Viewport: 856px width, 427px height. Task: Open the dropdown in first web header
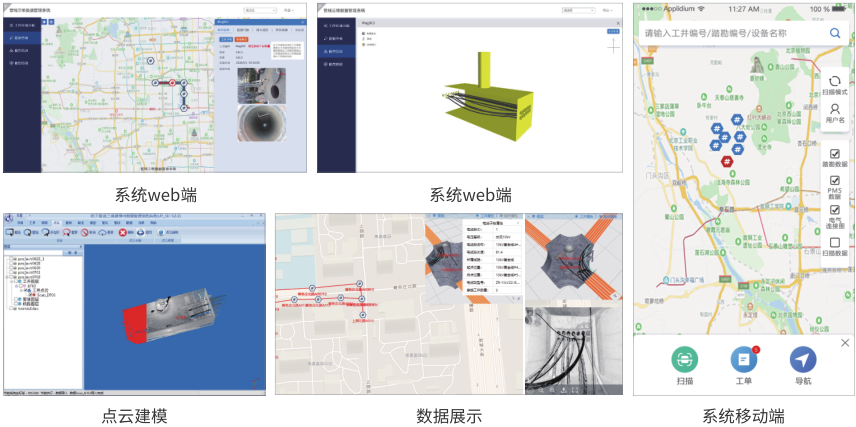tap(260, 10)
